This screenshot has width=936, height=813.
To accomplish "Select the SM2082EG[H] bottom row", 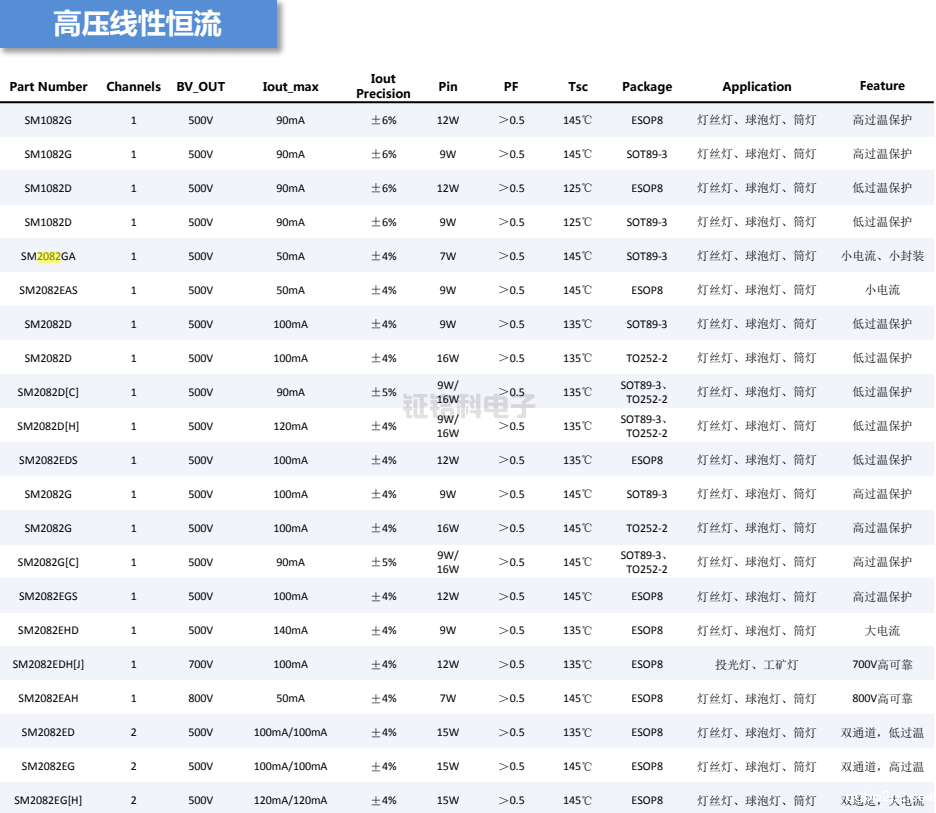I will (48, 800).
